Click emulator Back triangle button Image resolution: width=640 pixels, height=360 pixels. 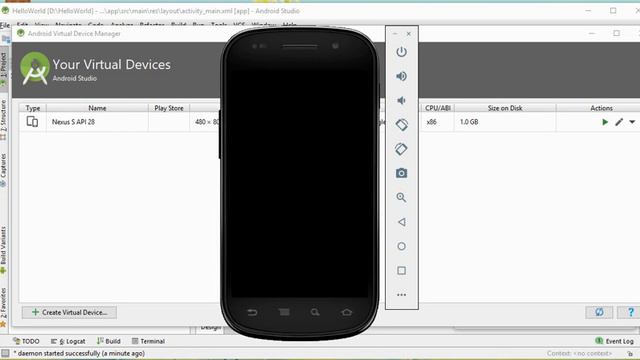pos(401,222)
